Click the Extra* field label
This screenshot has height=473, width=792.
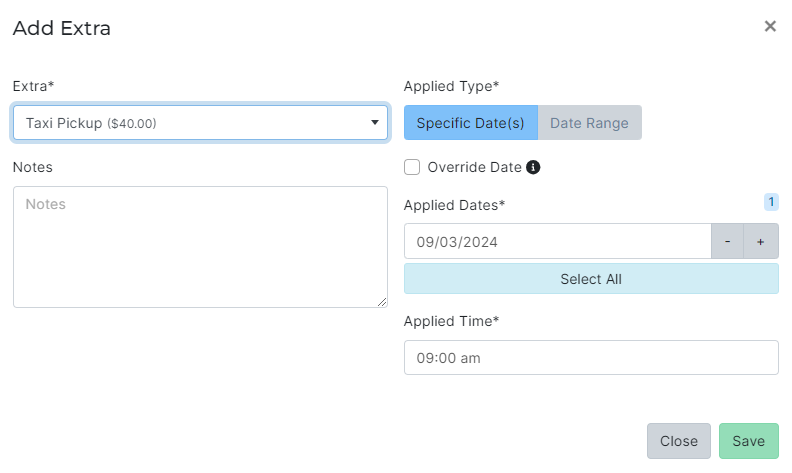tap(33, 86)
